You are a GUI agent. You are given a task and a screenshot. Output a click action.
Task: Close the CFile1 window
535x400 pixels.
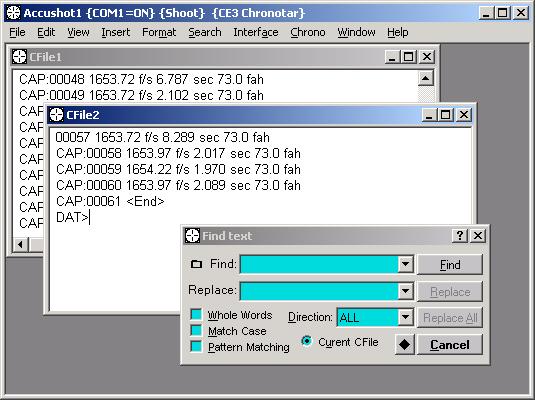[426, 57]
